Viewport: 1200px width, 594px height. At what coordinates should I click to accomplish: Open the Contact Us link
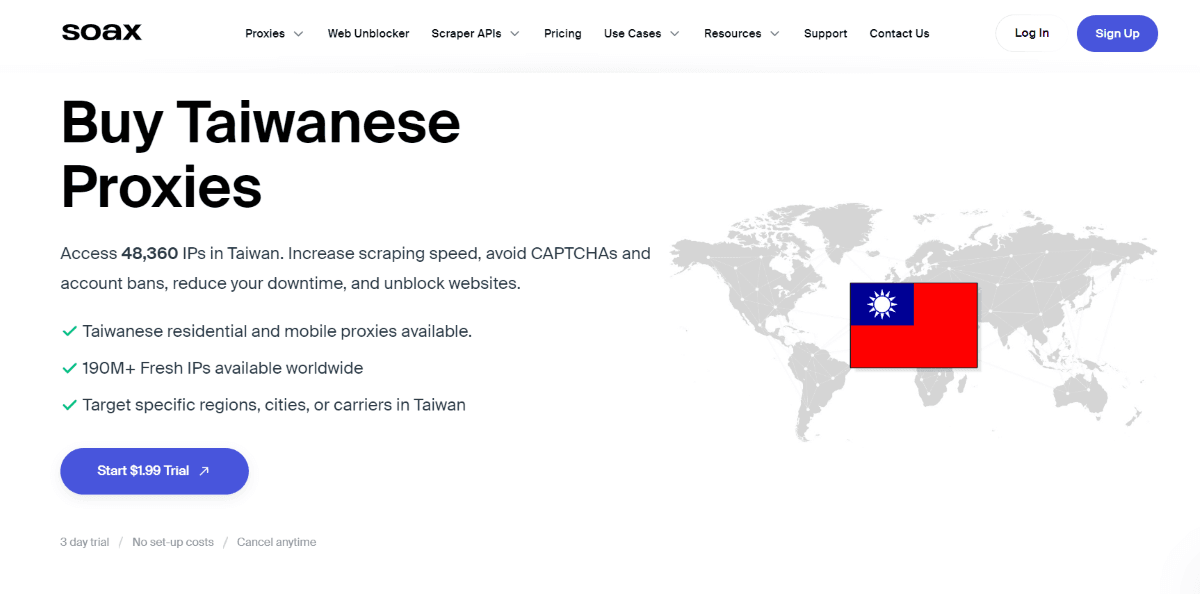click(x=899, y=34)
